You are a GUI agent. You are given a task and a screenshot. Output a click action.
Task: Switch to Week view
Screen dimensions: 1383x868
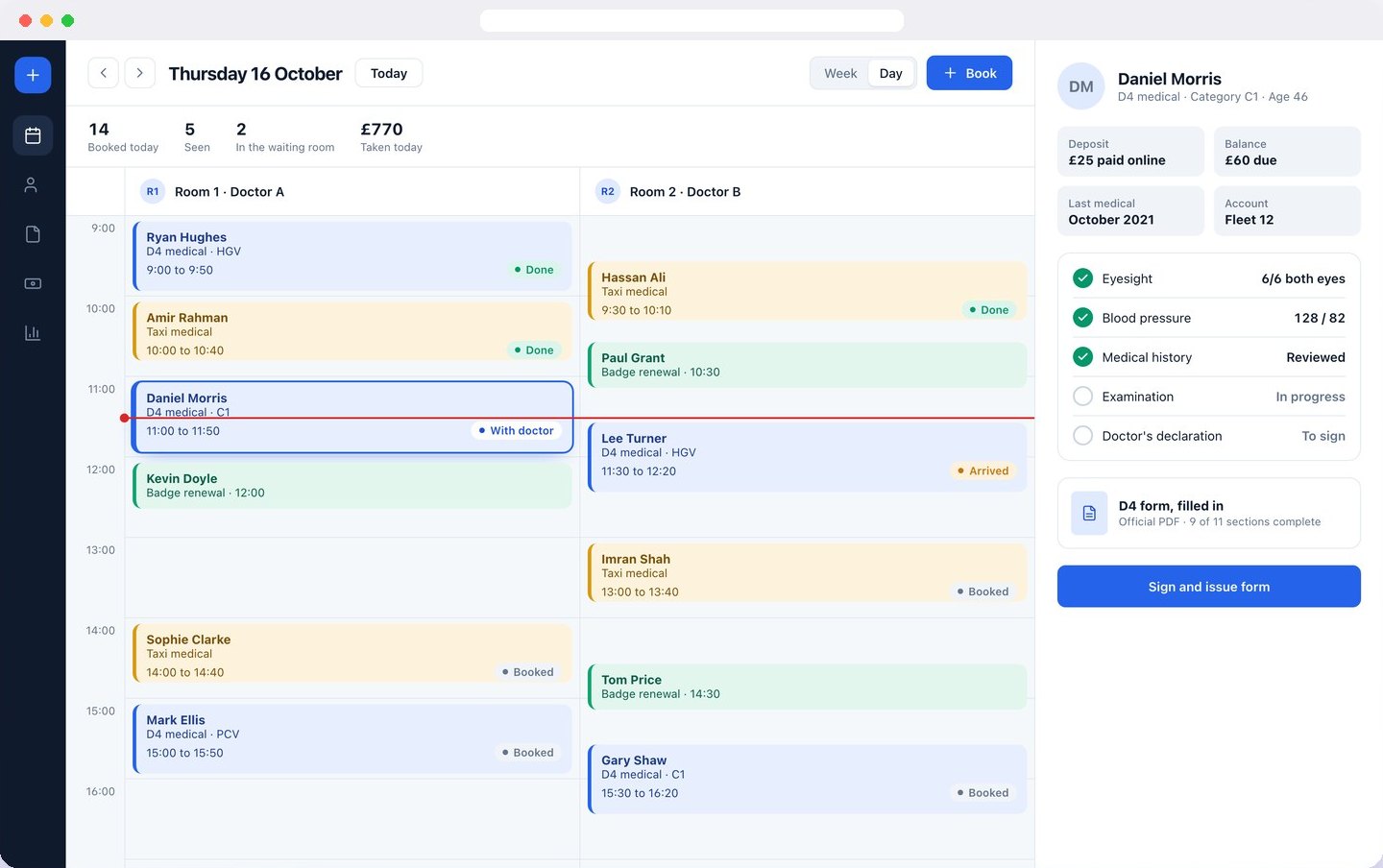pos(840,73)
